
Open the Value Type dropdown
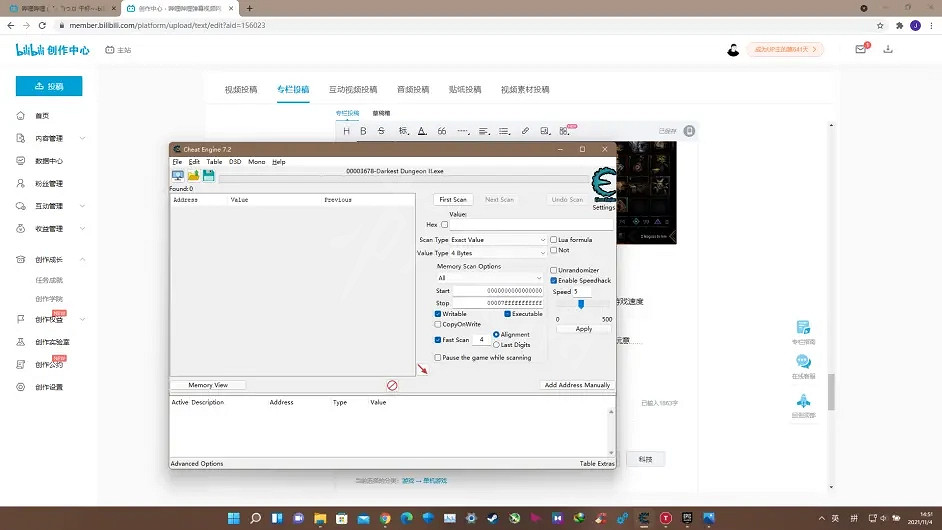pyautogui.click(x=497, y=253)
